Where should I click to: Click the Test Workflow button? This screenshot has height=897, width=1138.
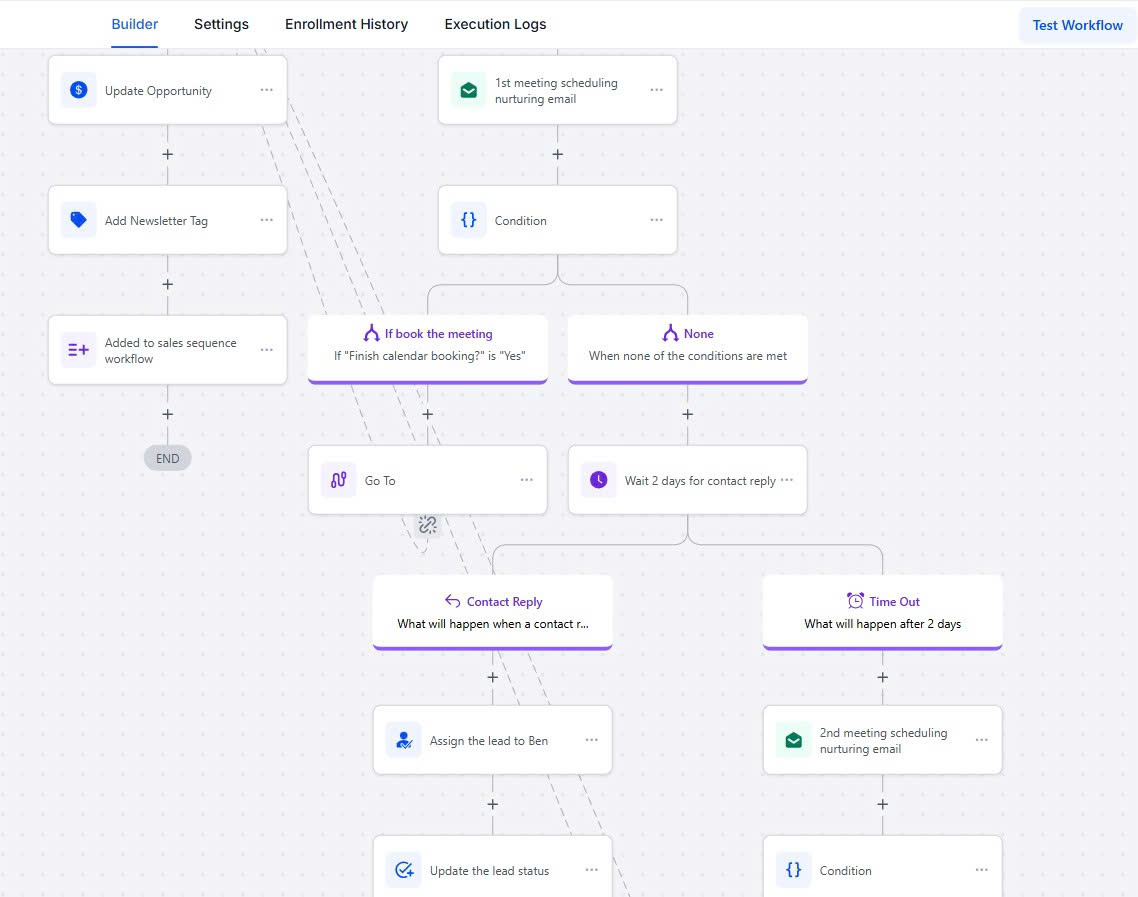click(x=1077, y=25)
